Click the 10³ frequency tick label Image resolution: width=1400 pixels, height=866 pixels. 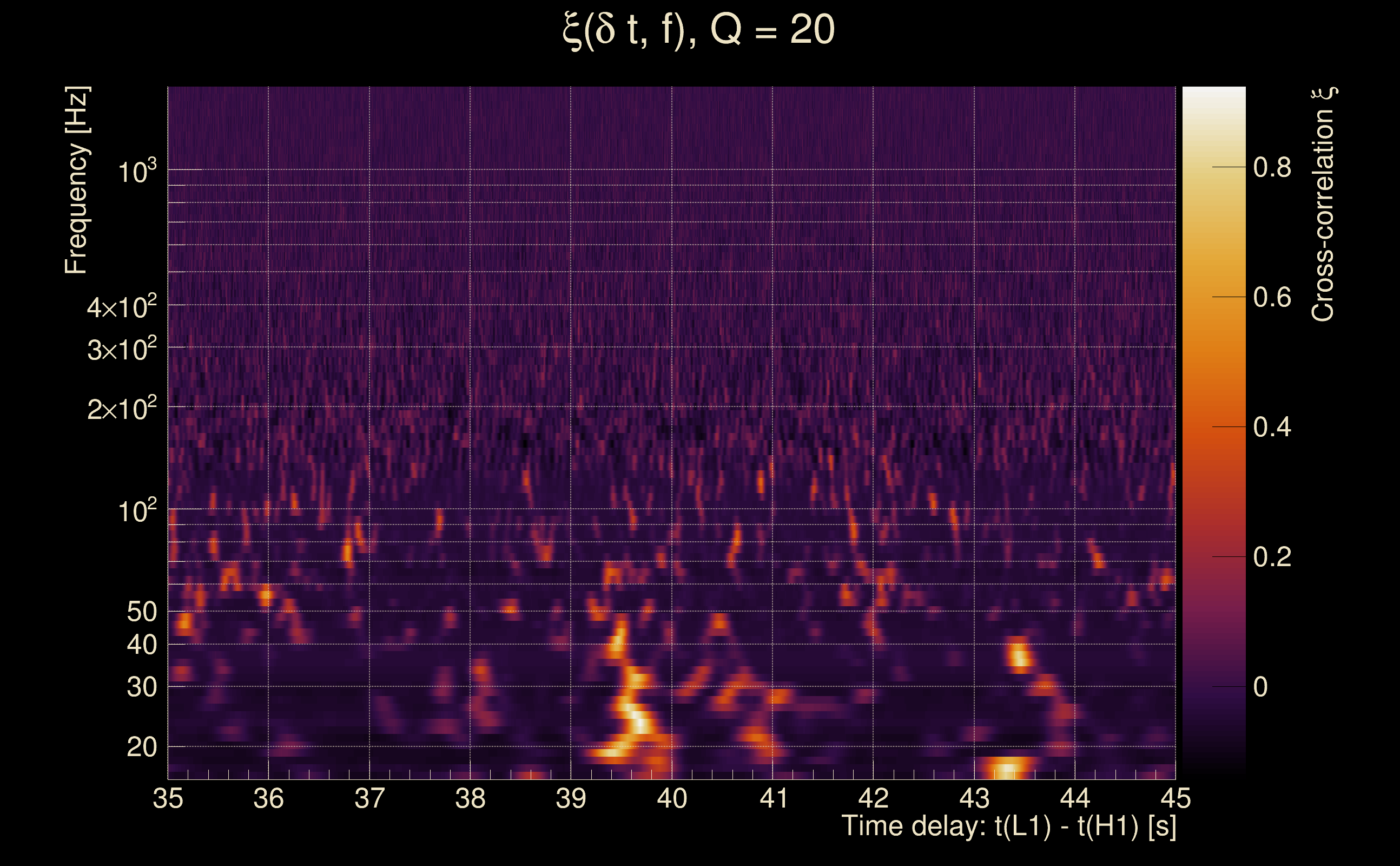[137, 171]
